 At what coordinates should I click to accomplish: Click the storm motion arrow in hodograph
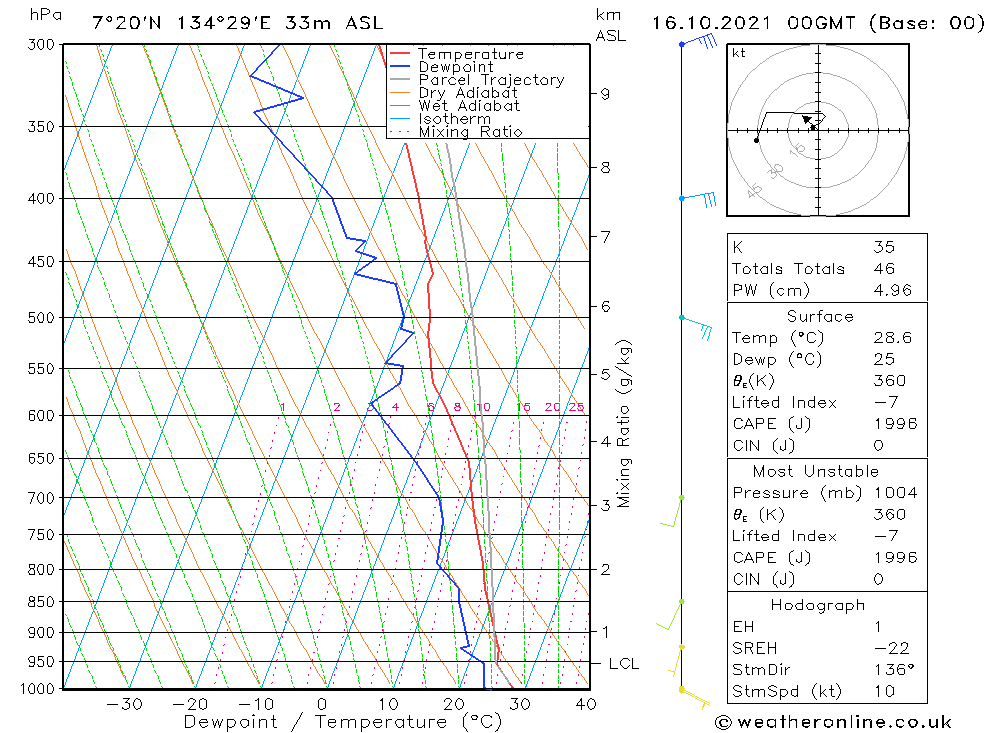(807, 120)
